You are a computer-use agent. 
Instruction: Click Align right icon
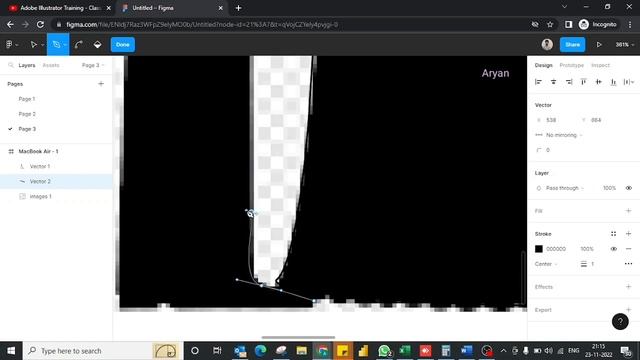pos(569,82)
